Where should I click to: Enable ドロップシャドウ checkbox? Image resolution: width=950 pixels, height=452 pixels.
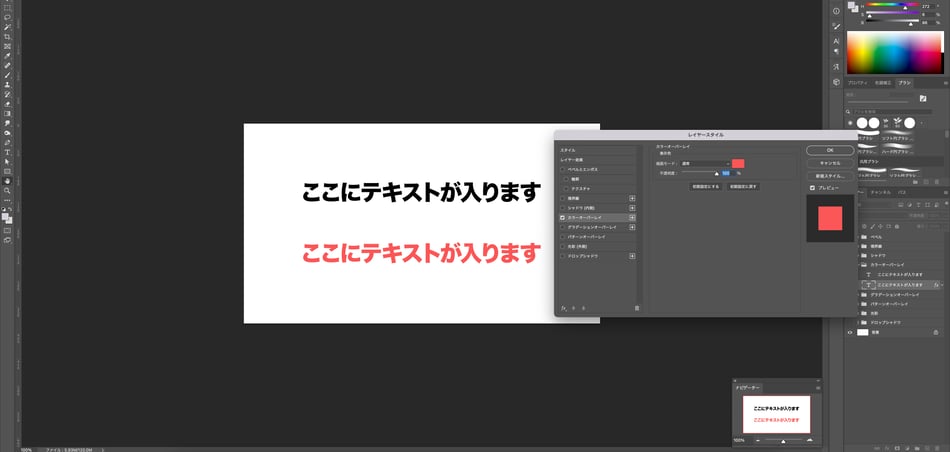point(562,256)
